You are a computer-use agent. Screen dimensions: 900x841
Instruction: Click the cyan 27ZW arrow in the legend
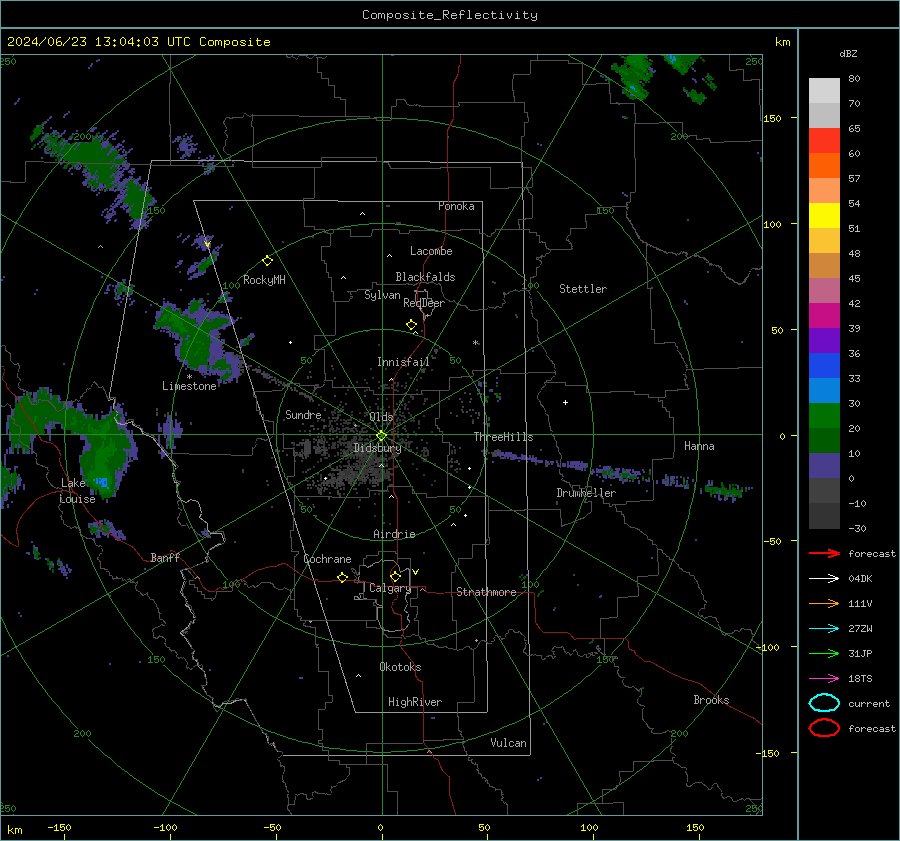(x=824, y=629)
